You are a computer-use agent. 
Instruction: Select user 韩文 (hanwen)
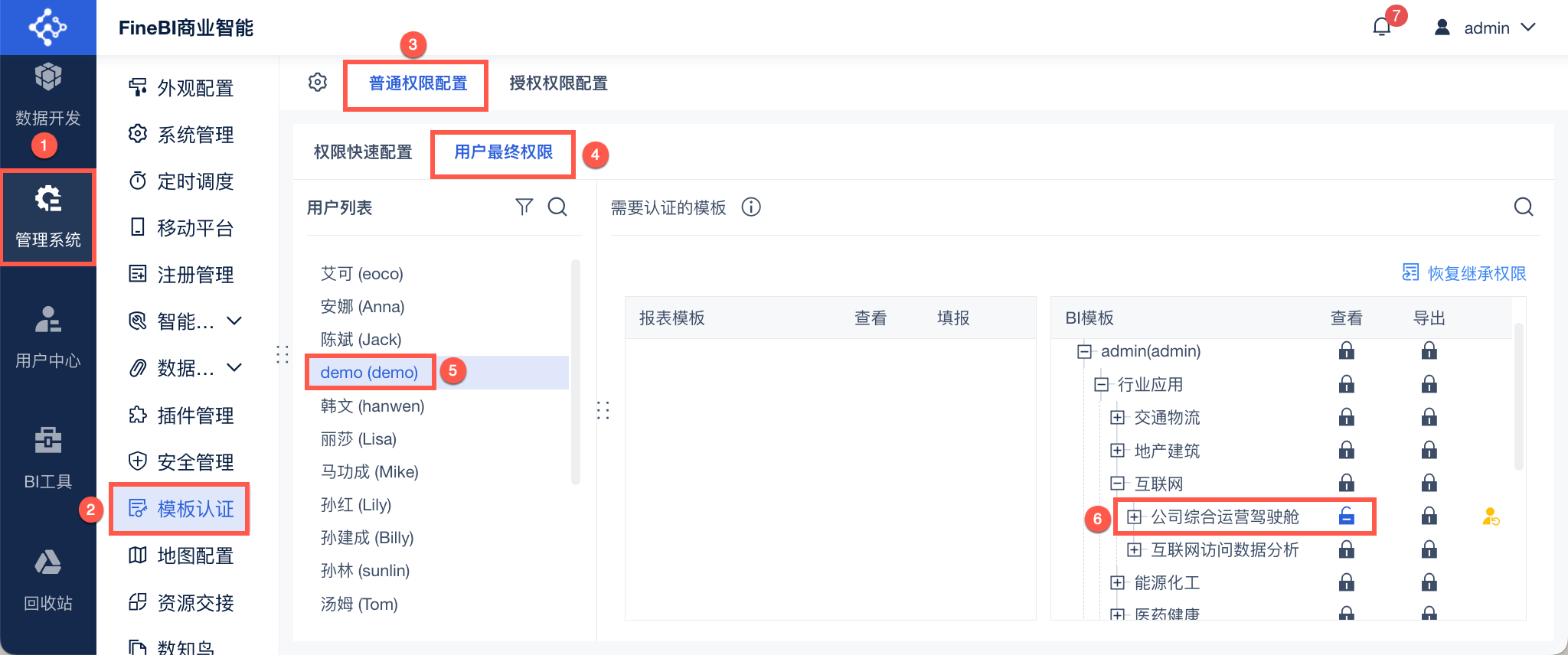pyautogui.click(x=372, y=406)
